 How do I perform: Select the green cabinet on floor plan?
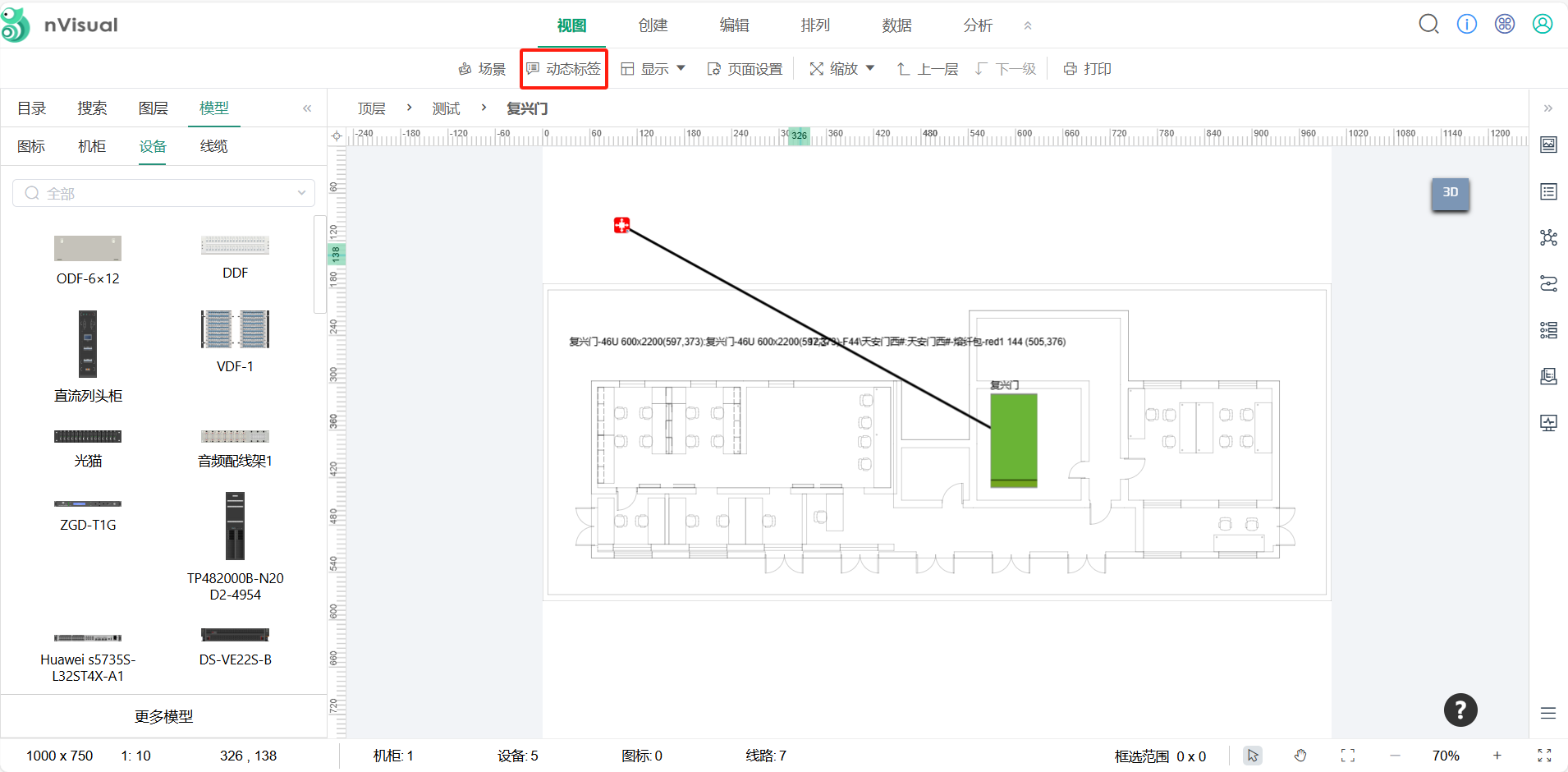tap(1013, 441)
